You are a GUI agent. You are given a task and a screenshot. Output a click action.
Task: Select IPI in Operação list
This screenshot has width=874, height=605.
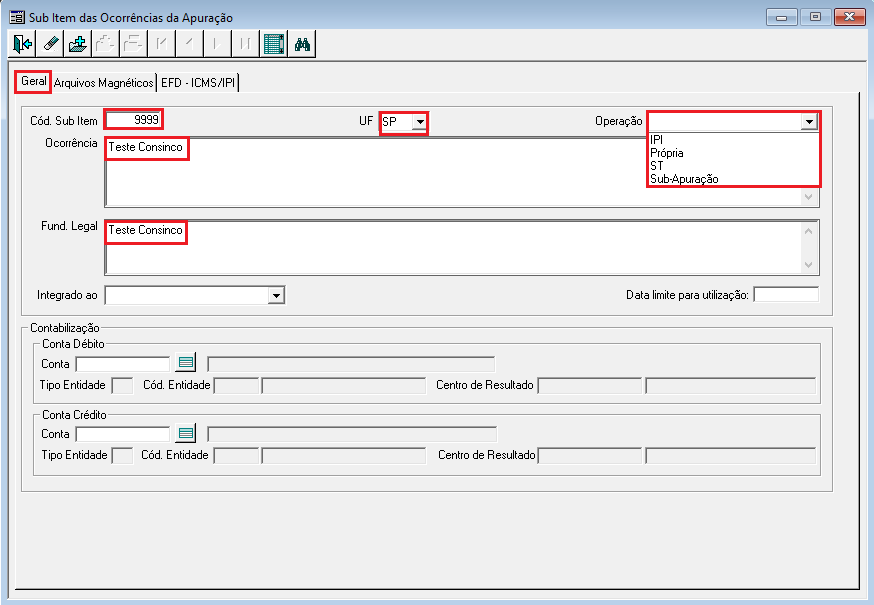tap(734, 139)
